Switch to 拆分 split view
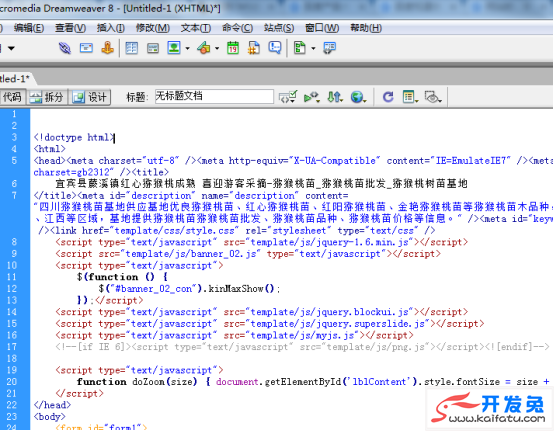 (x=47, y=97)
